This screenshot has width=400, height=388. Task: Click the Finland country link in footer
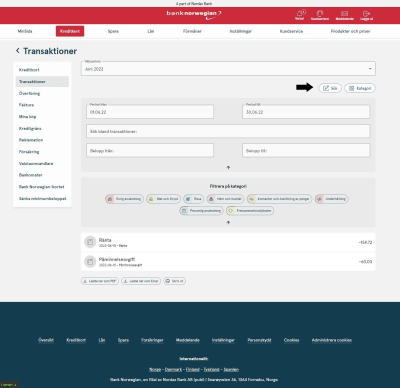click(x=193, y=369)
